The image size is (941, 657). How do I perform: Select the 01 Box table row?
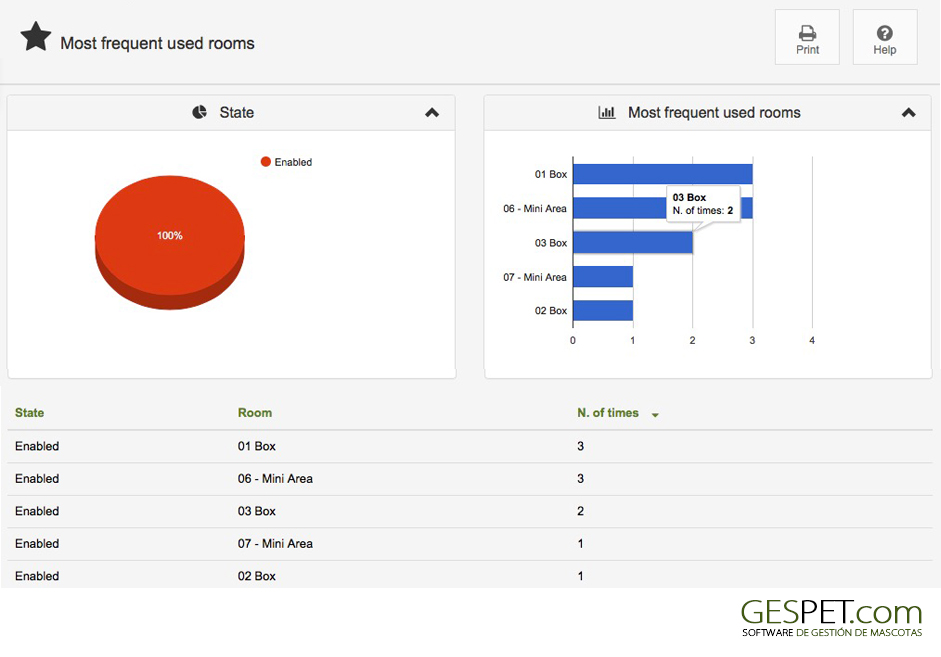coord(470,446)
